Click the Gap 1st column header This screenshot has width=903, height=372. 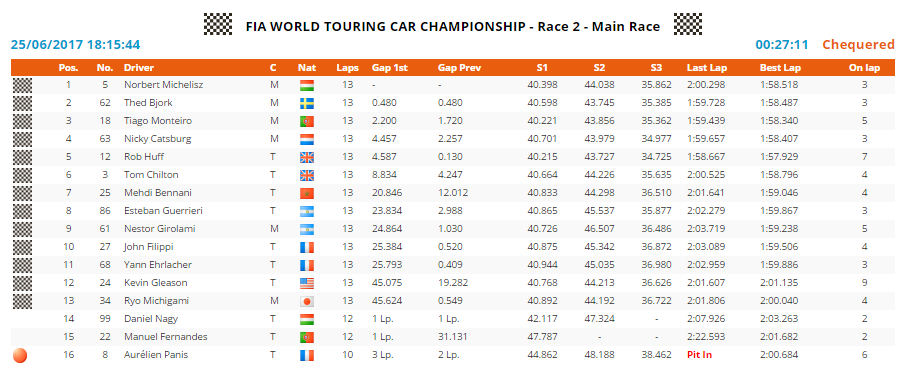click(x=390, y=68)
